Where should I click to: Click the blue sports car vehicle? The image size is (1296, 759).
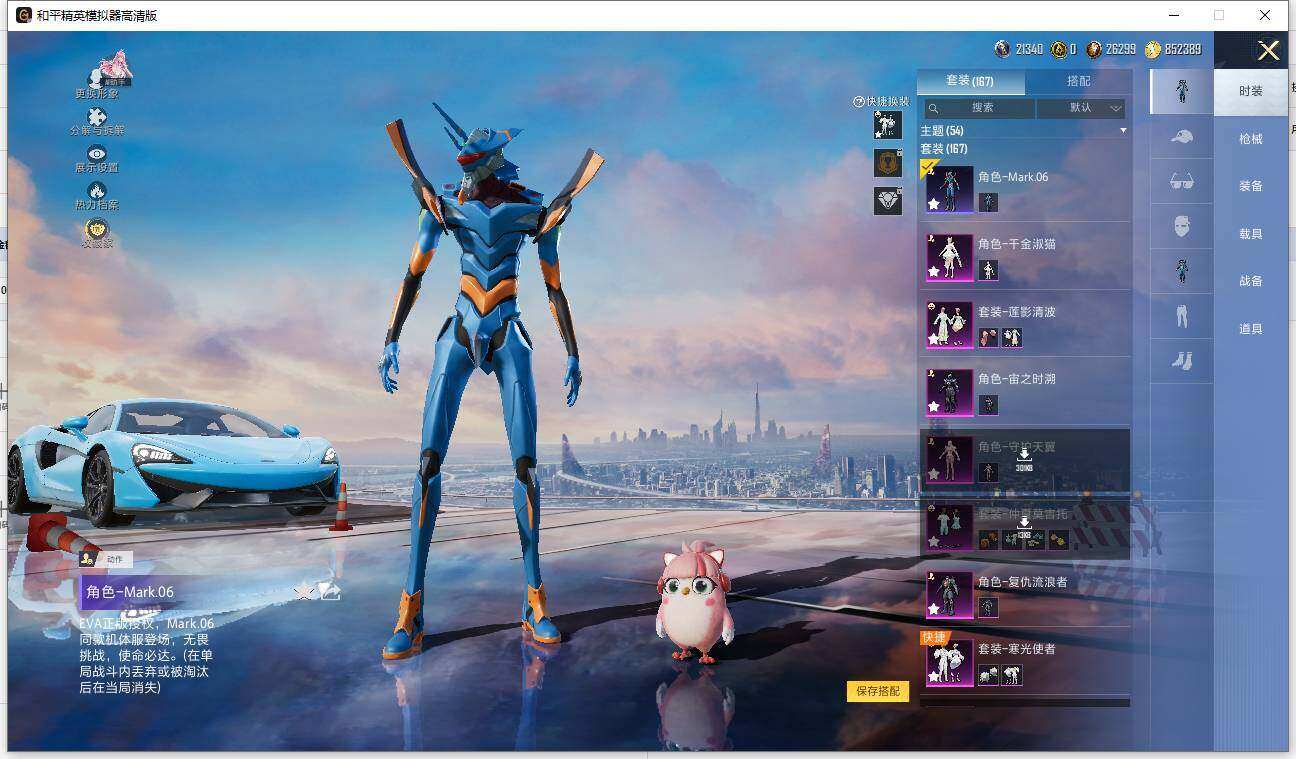point(174,460)
